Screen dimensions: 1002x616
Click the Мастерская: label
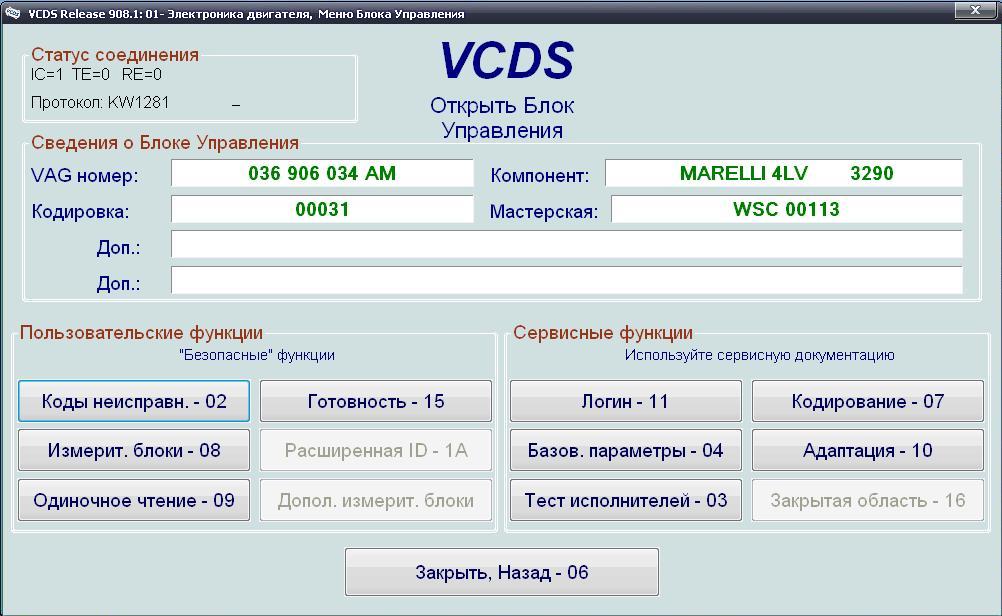click(x=544, y=212)
